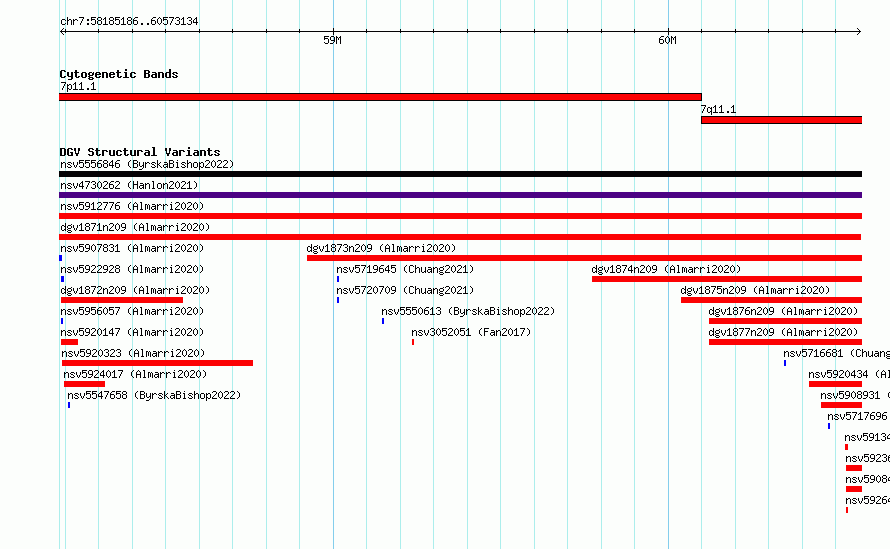Open nsv5547658 (ByrskaBishop2022) label
Screen dimensions: 890x549
(x=154, y=396)
